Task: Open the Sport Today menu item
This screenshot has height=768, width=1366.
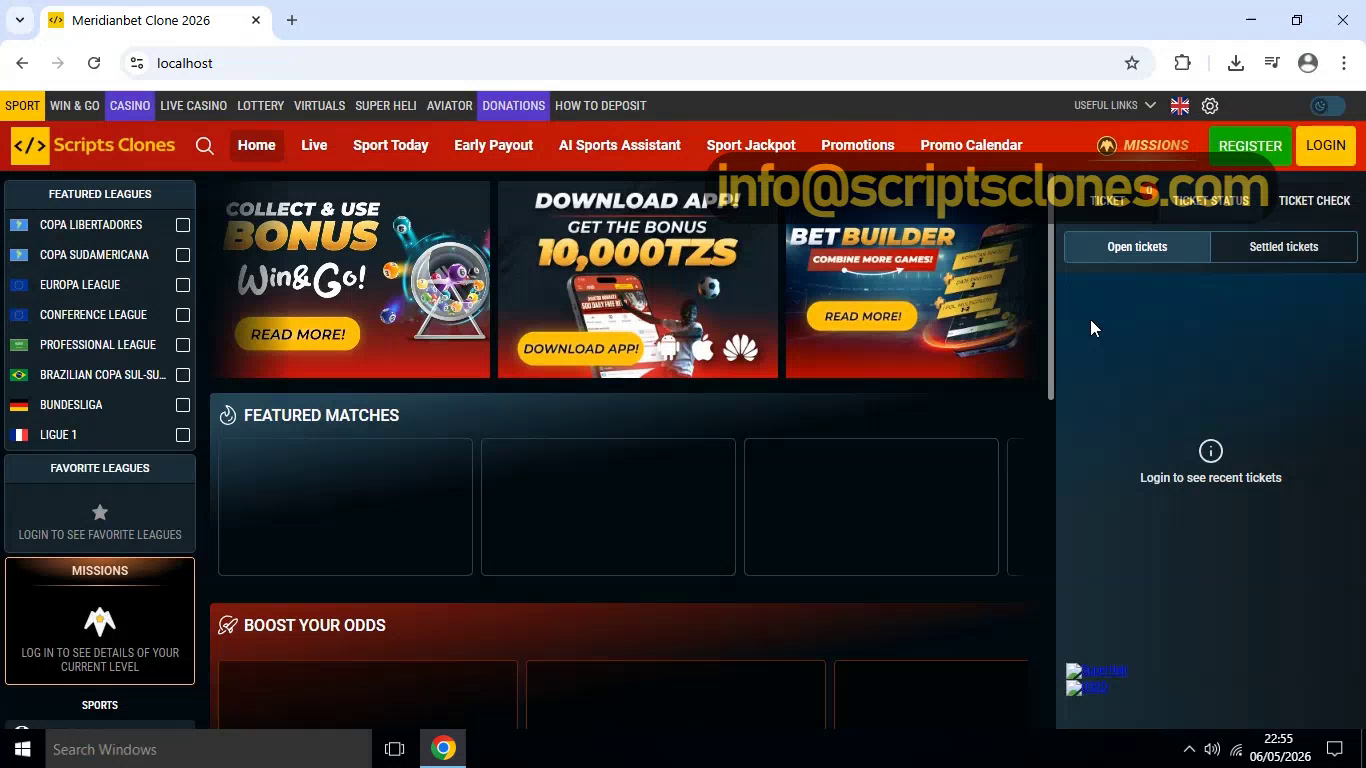Action: 391,145
